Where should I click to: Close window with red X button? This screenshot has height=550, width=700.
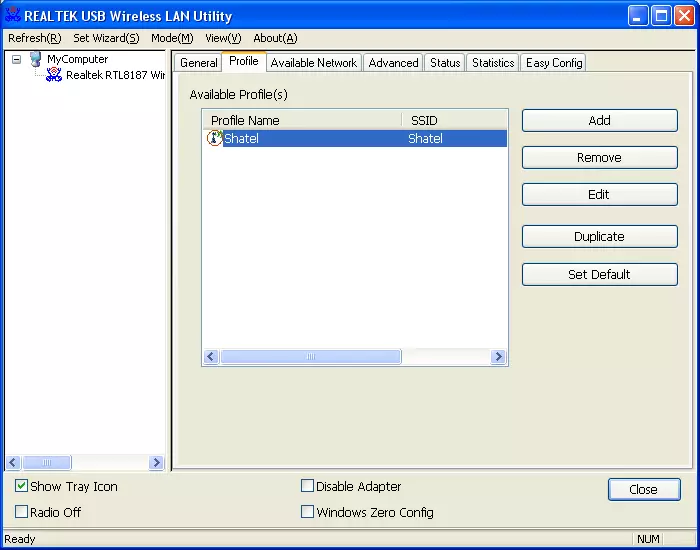[x=684, y=16]
